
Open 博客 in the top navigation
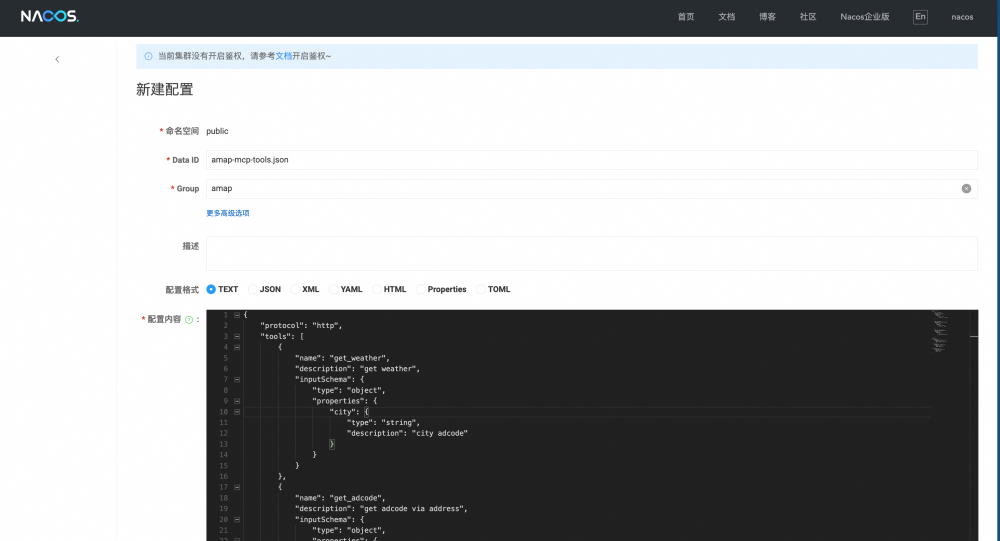click(x=767, y=17)
